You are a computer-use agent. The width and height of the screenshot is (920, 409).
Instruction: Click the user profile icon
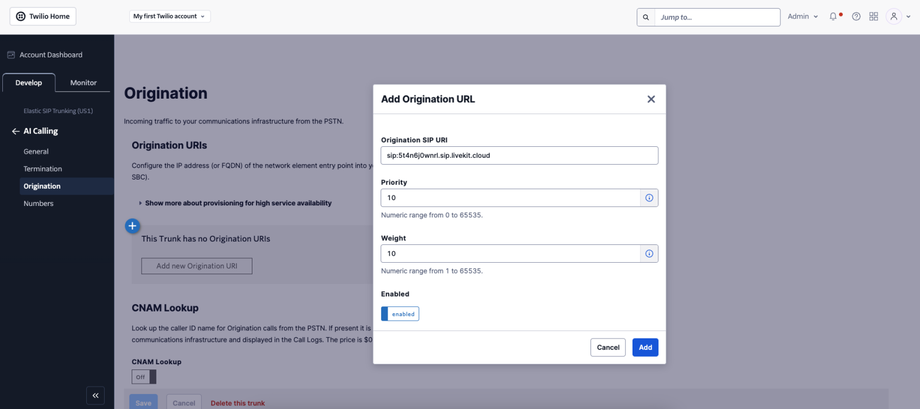tap(894, 17)
